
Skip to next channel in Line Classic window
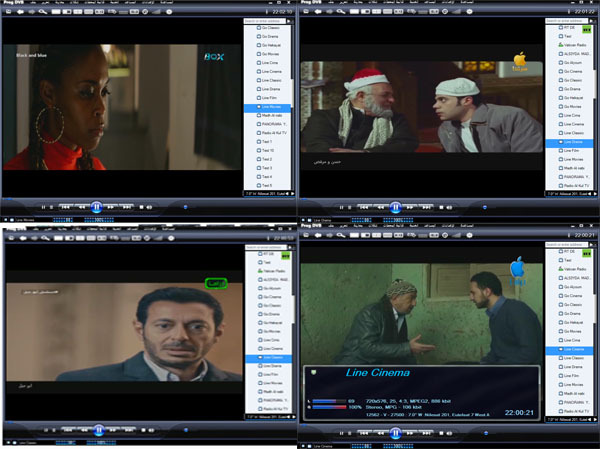[x=129, y=430]
